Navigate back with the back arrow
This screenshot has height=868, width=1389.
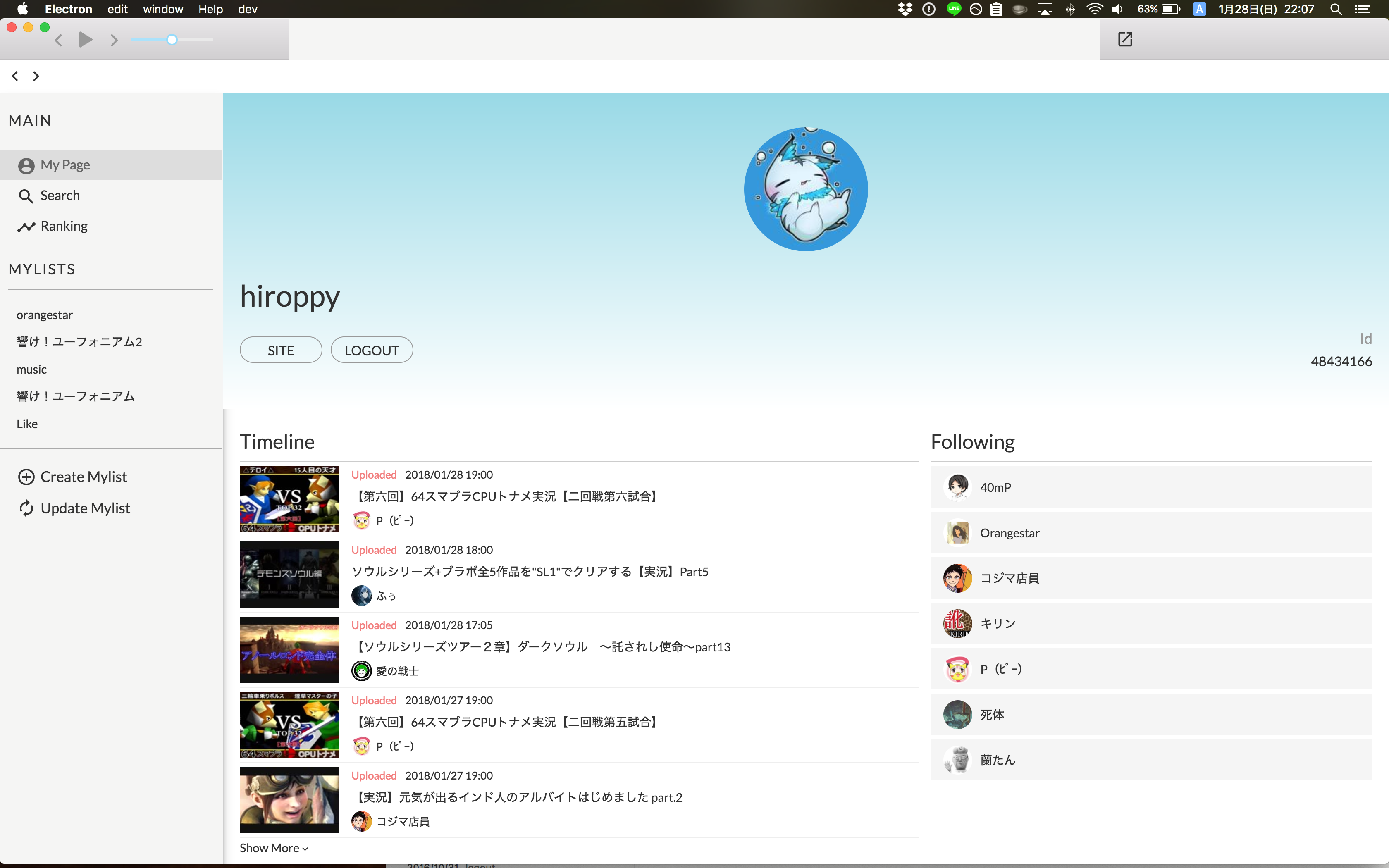pos(15,76)
